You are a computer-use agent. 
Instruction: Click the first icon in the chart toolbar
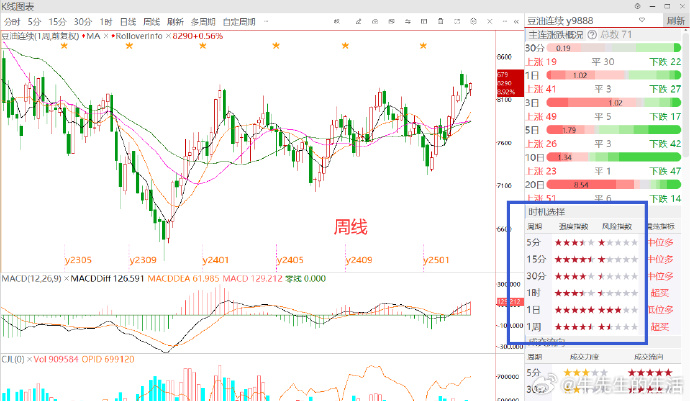point(337,21)
